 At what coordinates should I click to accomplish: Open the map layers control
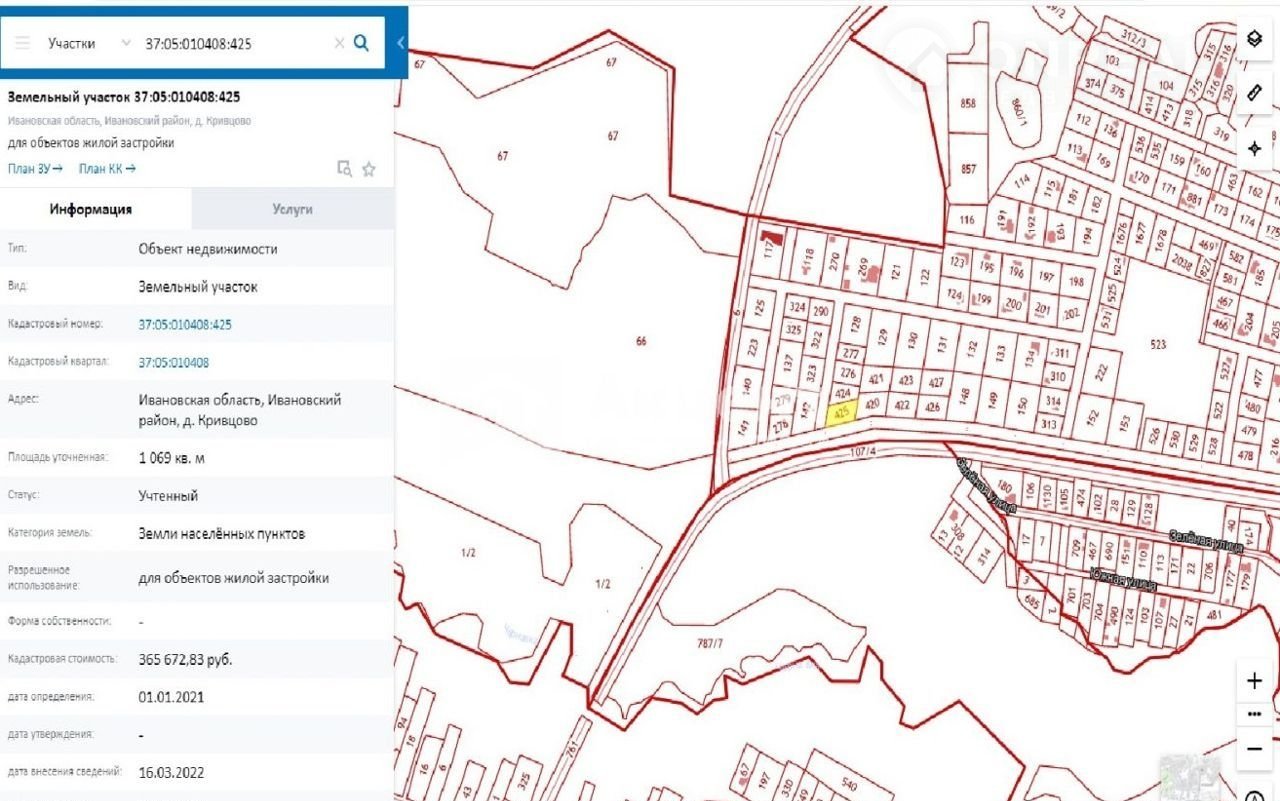pyautogui.click(x=1254, y=39)
